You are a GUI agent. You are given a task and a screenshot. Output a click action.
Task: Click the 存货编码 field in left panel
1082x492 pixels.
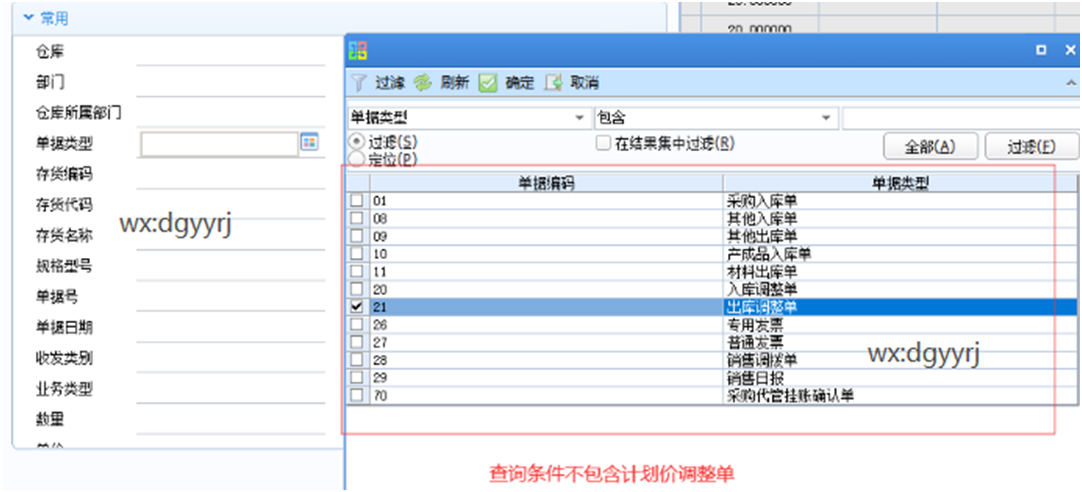coord(231,175)
